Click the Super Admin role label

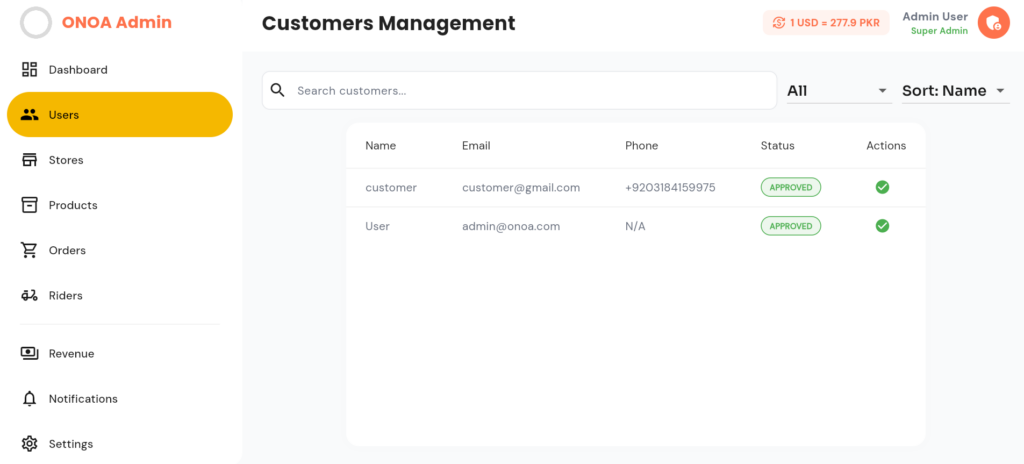point(939,31)
